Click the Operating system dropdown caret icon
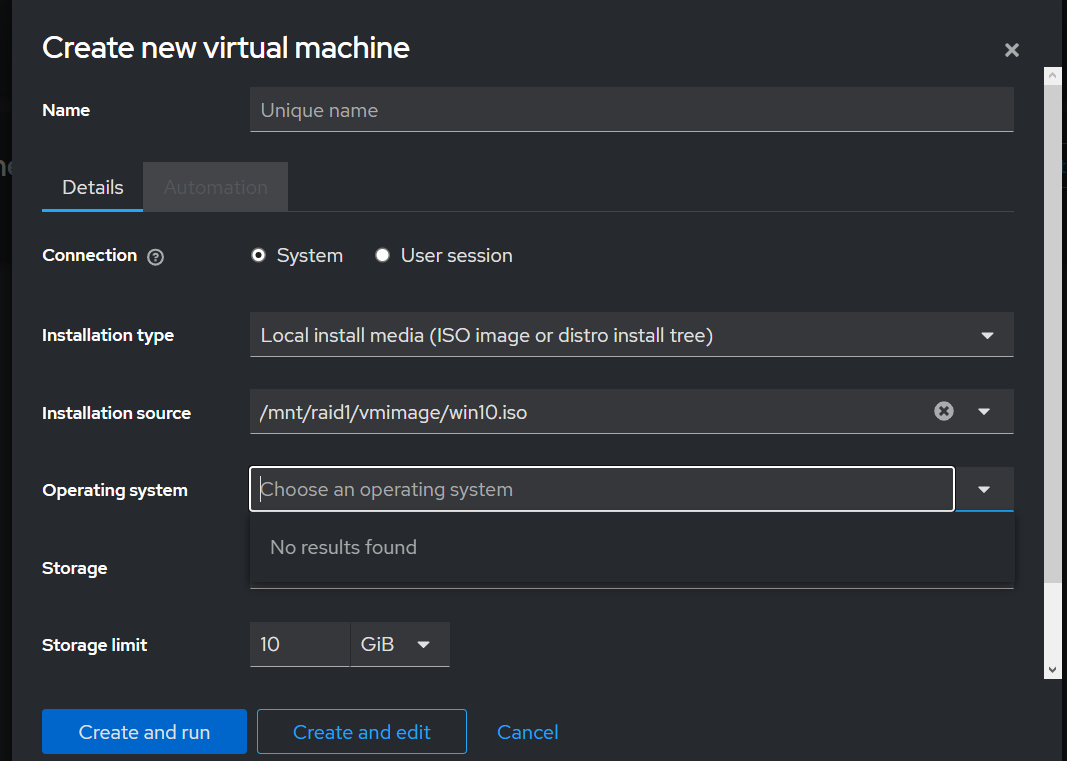 pos(984,489)
